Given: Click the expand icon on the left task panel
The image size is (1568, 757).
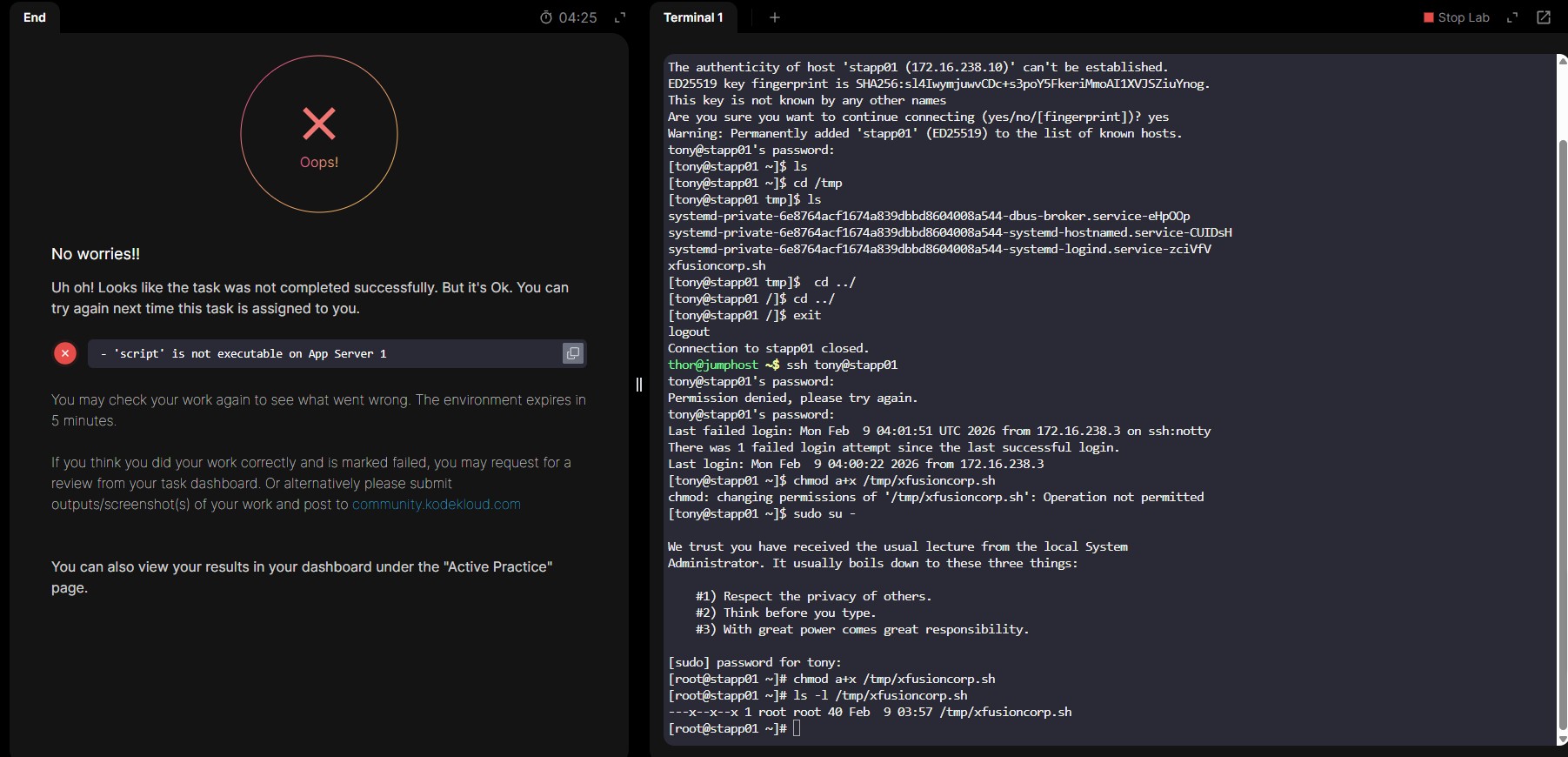Looking at the screenshot, I should point(620,17).
